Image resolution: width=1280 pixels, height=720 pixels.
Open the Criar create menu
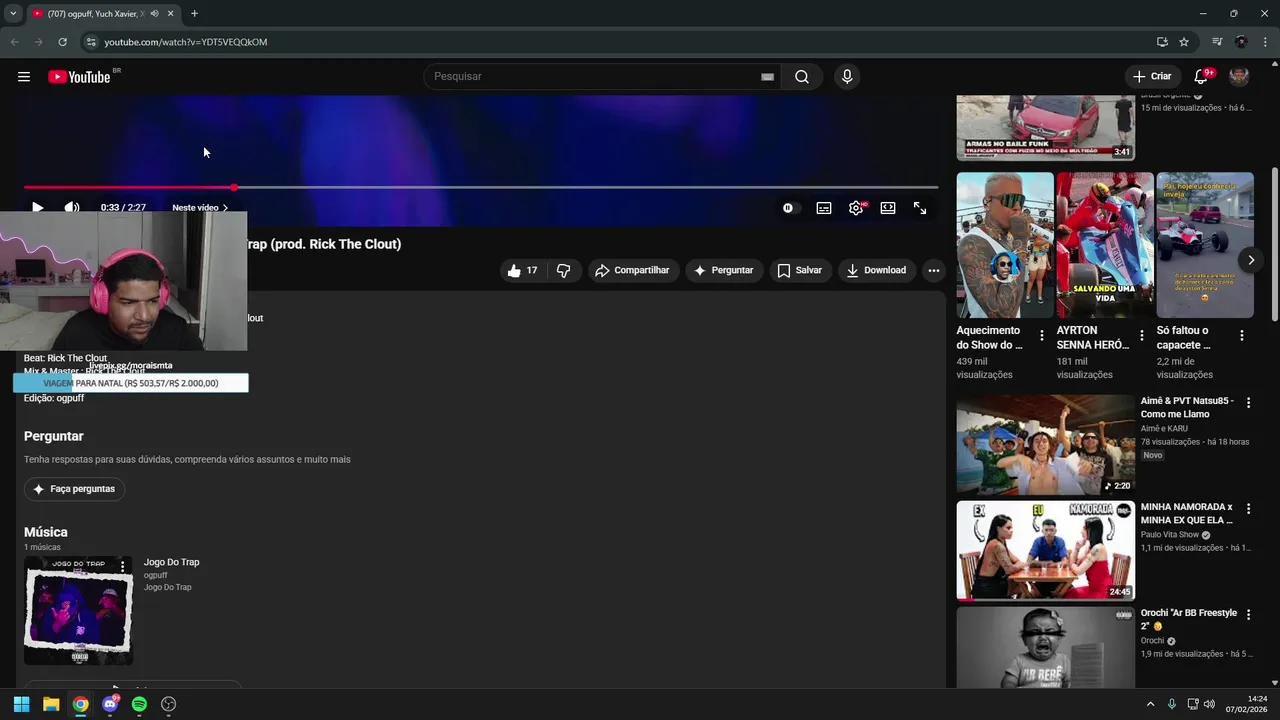(x=1152, y=77)
